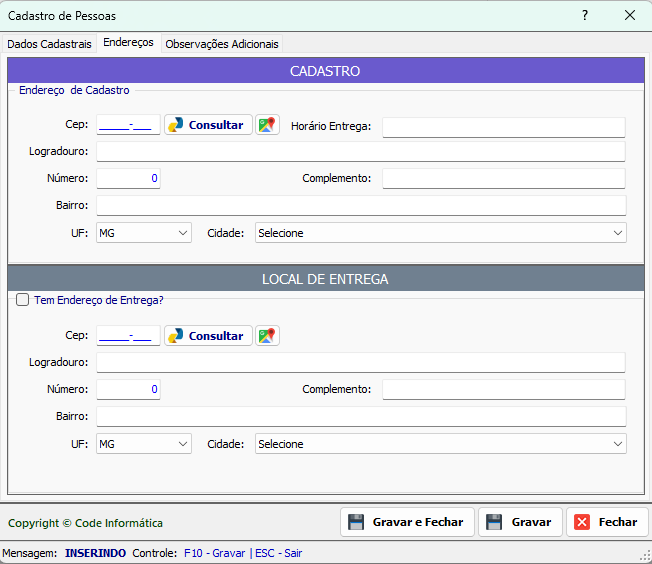Click Logradouro field in Local de Entrega
This screenshot has height=564, width=652.
(361, 362)
